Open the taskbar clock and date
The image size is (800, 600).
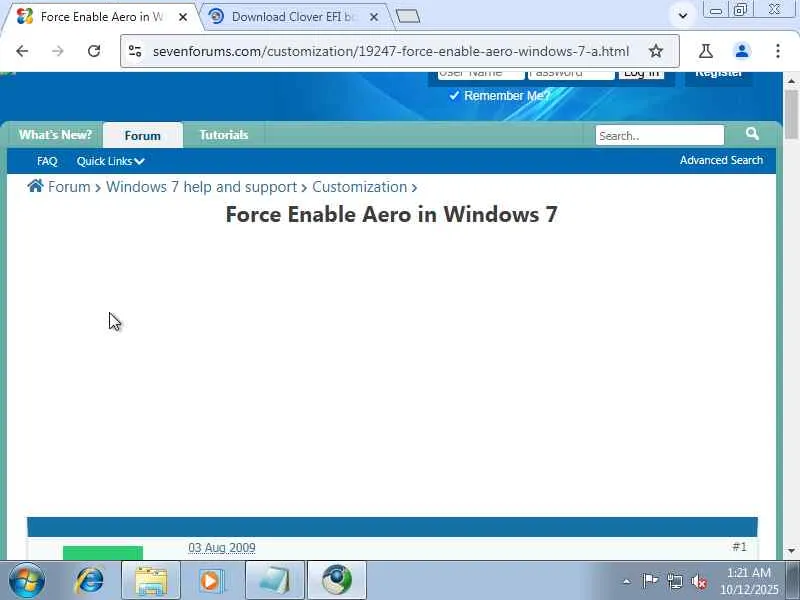point(749,581)
